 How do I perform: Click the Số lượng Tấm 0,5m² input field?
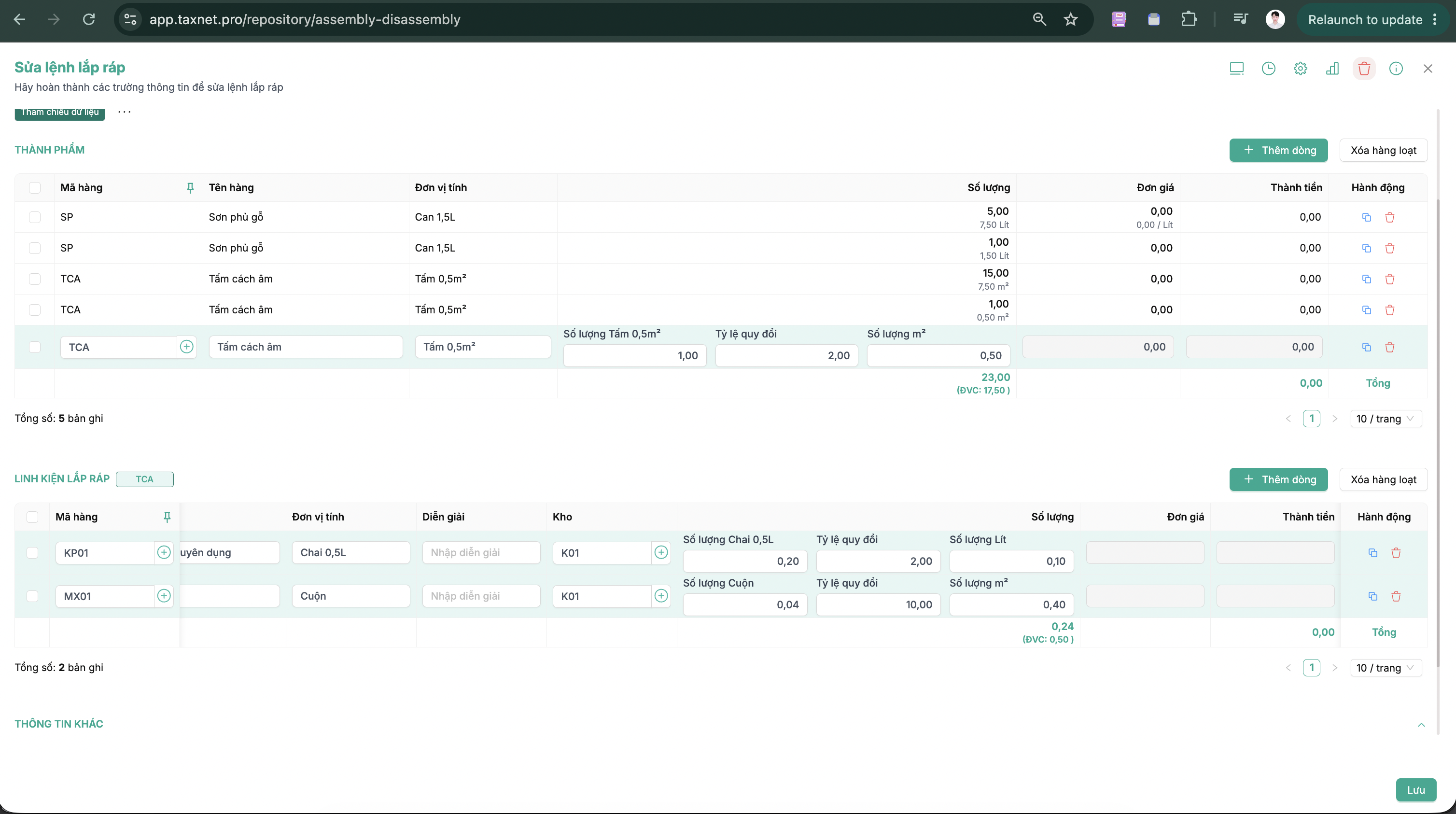pos(635,355)
